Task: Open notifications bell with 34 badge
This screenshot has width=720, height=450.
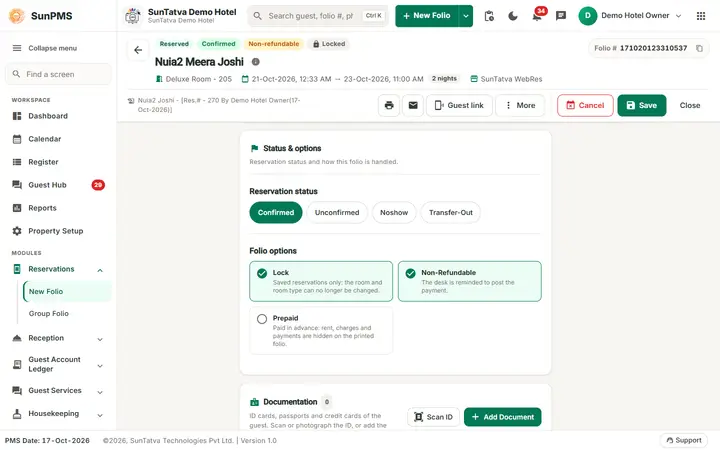Action: [x=537, y=16]
